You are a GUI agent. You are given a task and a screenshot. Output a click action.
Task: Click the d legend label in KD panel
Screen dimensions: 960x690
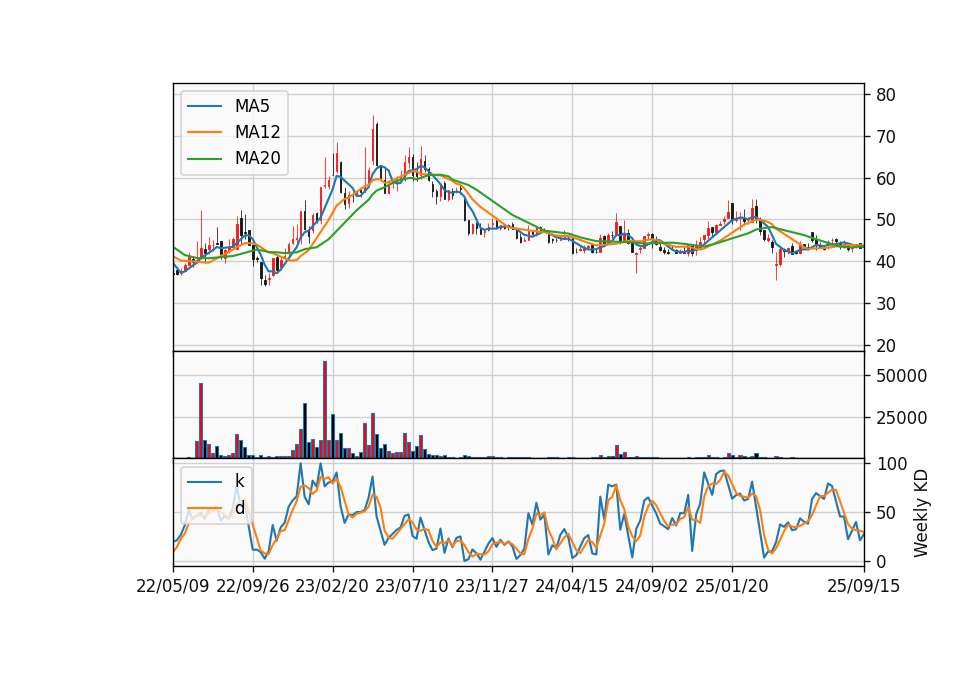(239, 508)
